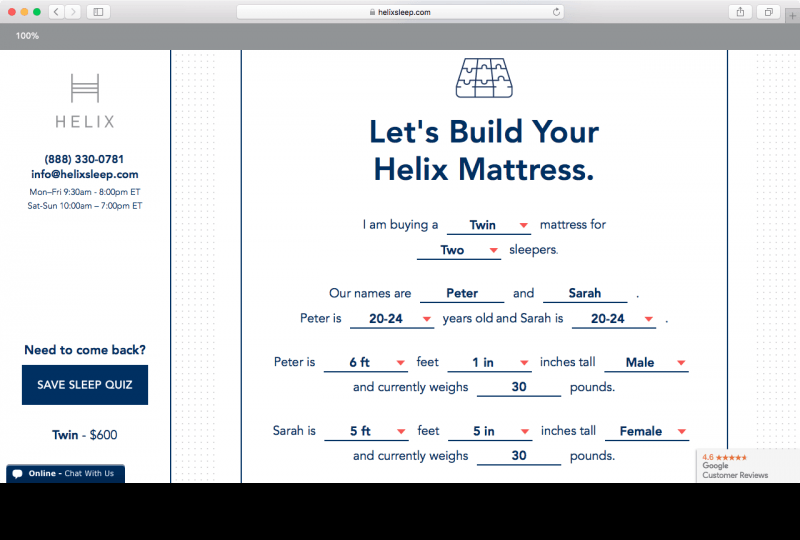Open Peter's feet height dropdown (6 ft)
Image resolution: width=800 pixels, height=540 pixels.
coord(366,362)
